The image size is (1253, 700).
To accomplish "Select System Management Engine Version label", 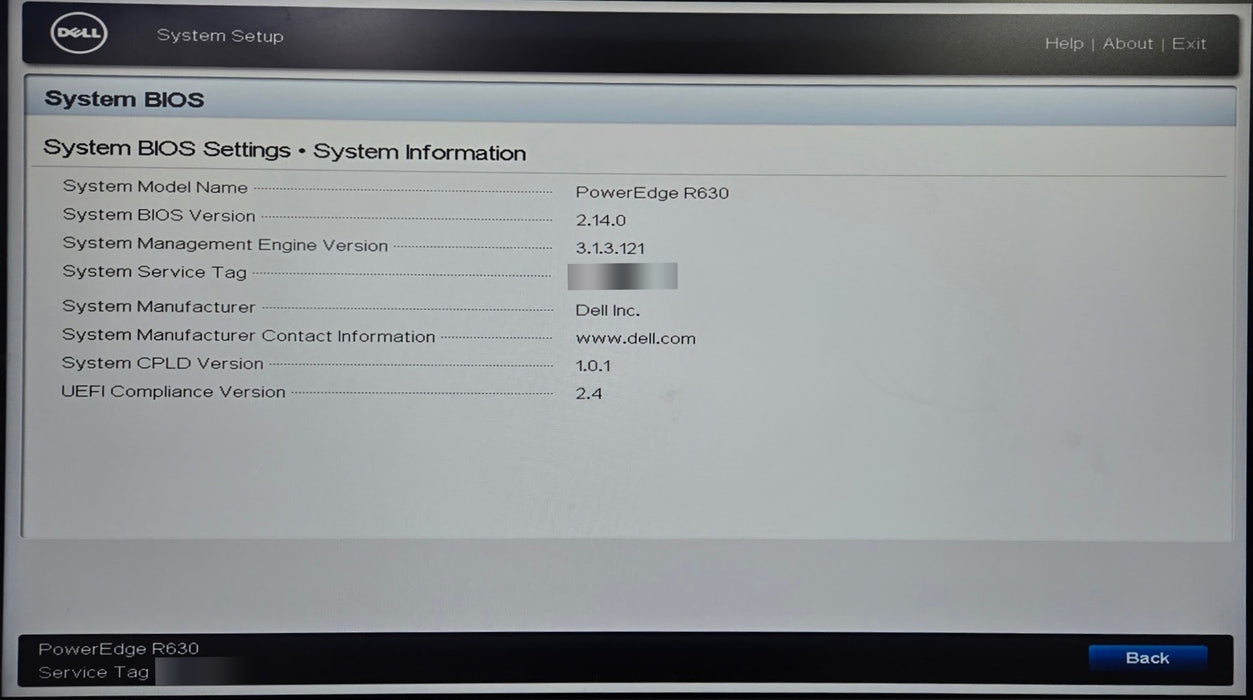I will pyautogui.click(x=225, y=244).
